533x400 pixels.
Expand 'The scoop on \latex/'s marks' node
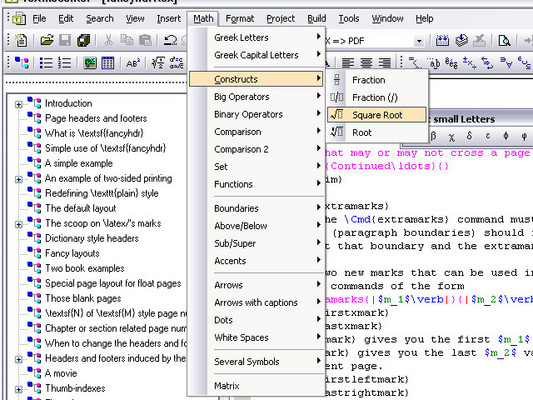click(19, 224)
